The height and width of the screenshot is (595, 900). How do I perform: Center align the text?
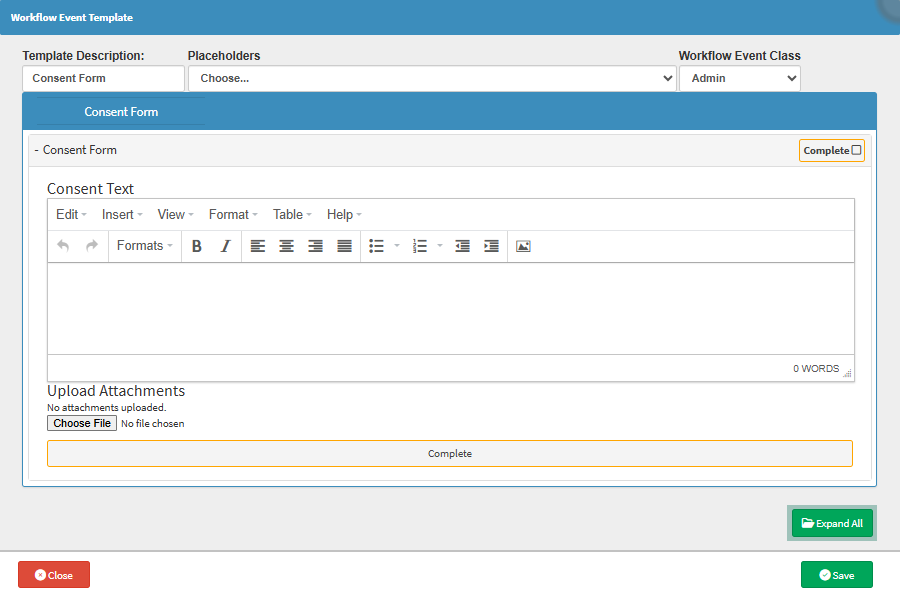click(x=287, y=246)
